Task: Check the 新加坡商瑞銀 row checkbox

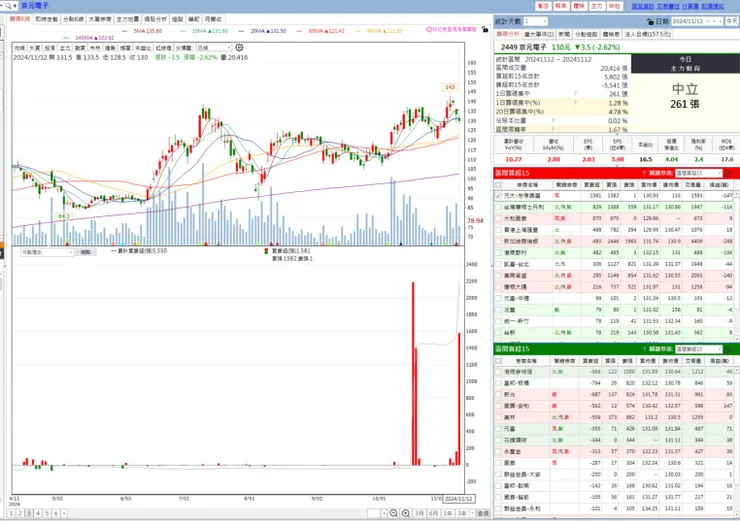Action: click(x=498, y=241)
